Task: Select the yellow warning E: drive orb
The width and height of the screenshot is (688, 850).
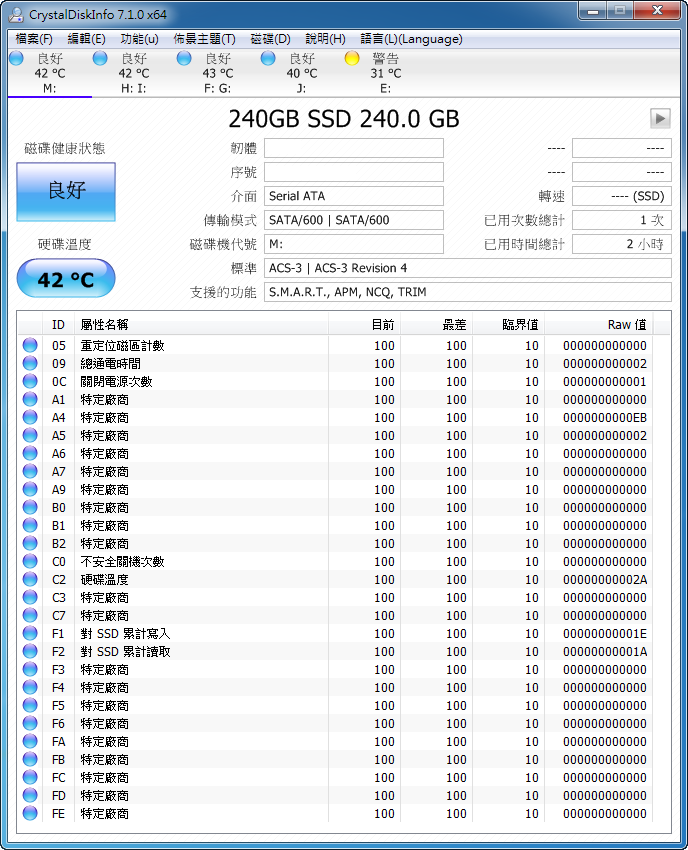Action: click(x=352, y=58)
